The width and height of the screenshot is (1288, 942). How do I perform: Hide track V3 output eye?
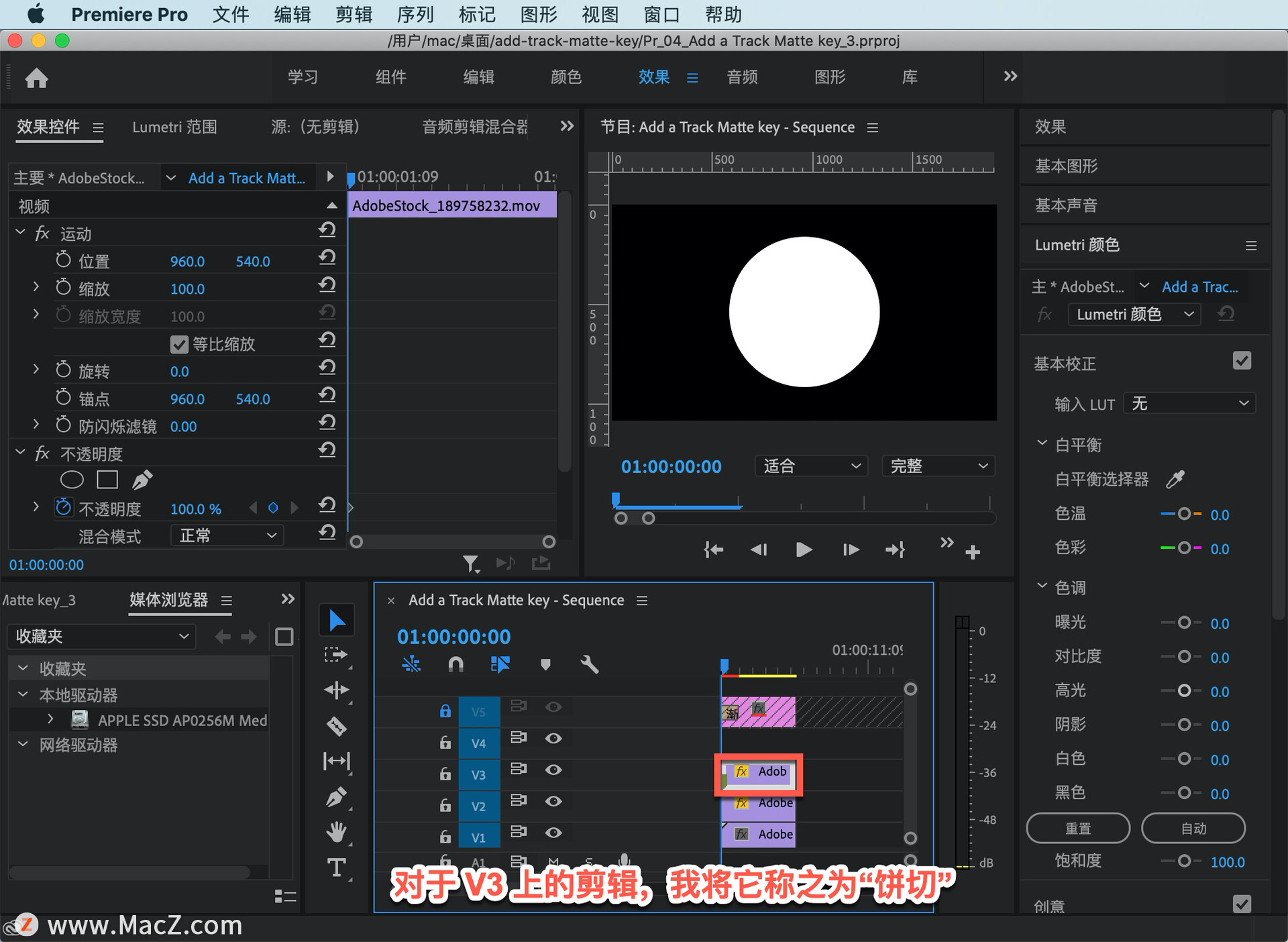[x=553, y=770]
